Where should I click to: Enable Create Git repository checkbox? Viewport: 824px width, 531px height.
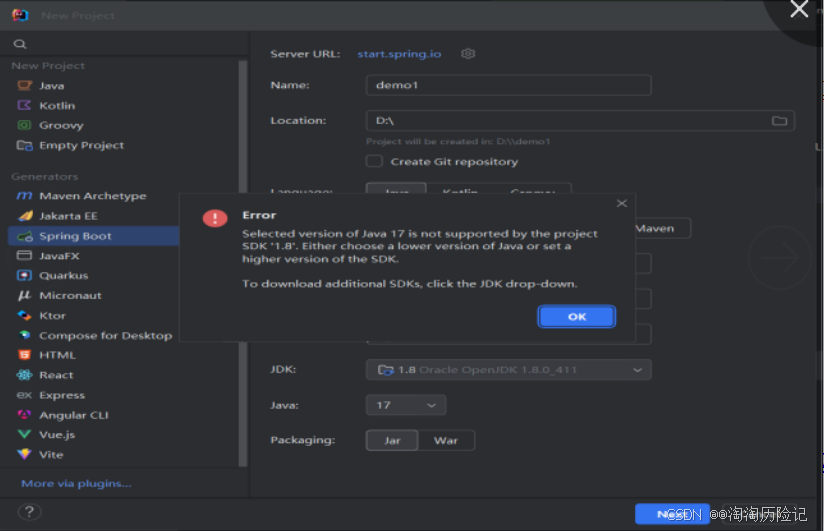click(x=374, y=161)
